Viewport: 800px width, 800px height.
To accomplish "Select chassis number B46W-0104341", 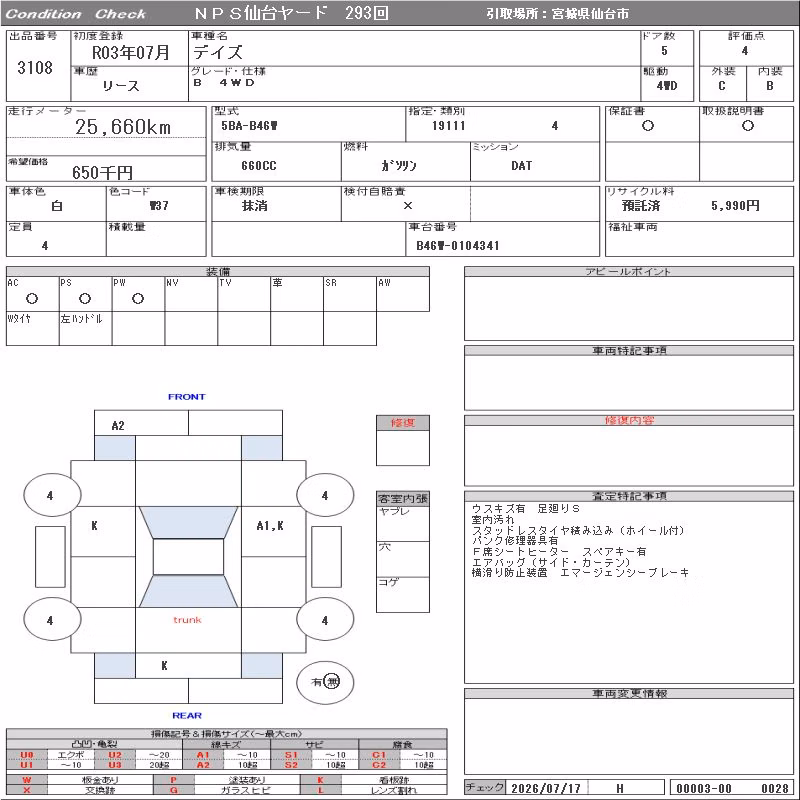I will [x=458, y=246].
